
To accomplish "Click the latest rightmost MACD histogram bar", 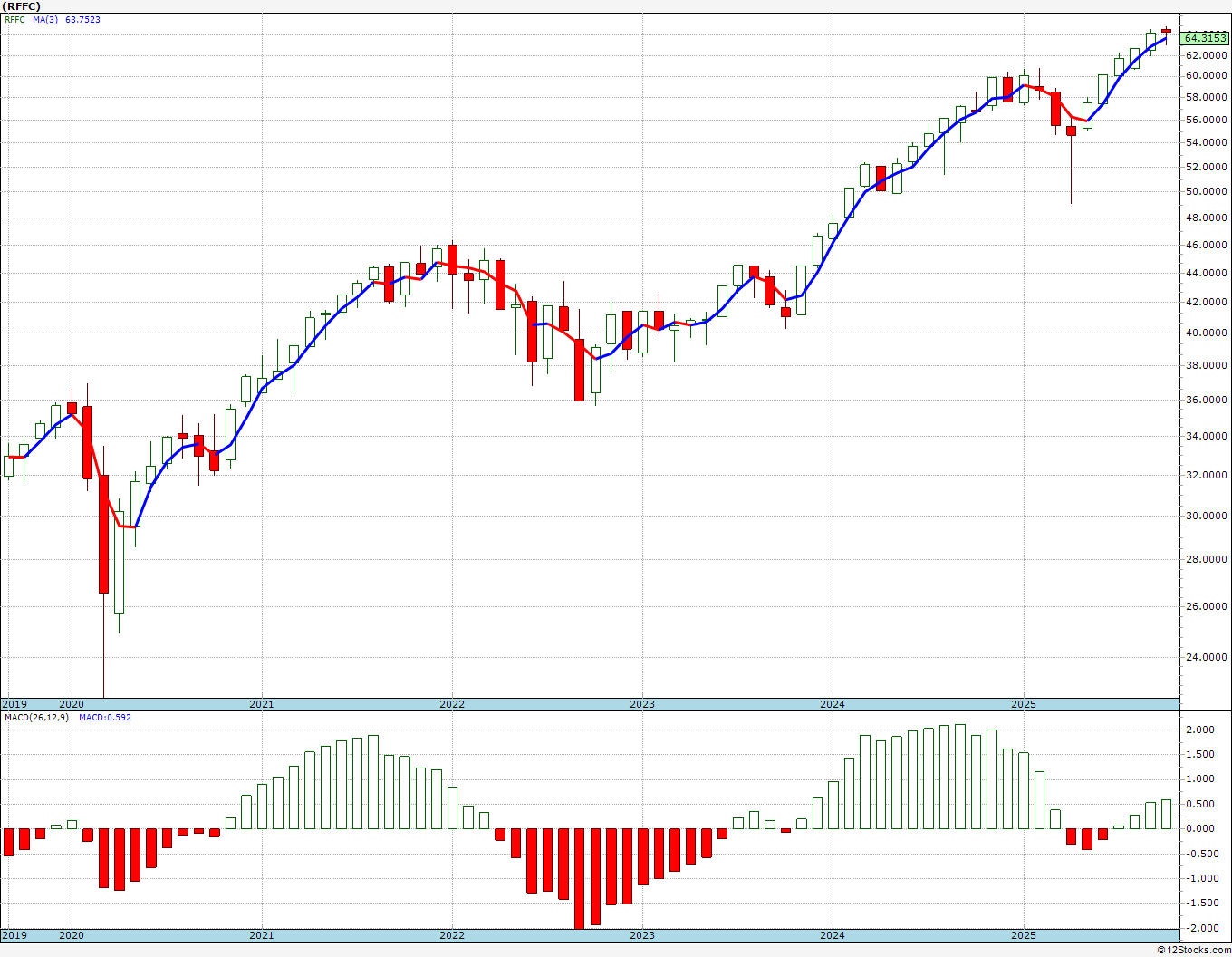I will [1166, 814].
